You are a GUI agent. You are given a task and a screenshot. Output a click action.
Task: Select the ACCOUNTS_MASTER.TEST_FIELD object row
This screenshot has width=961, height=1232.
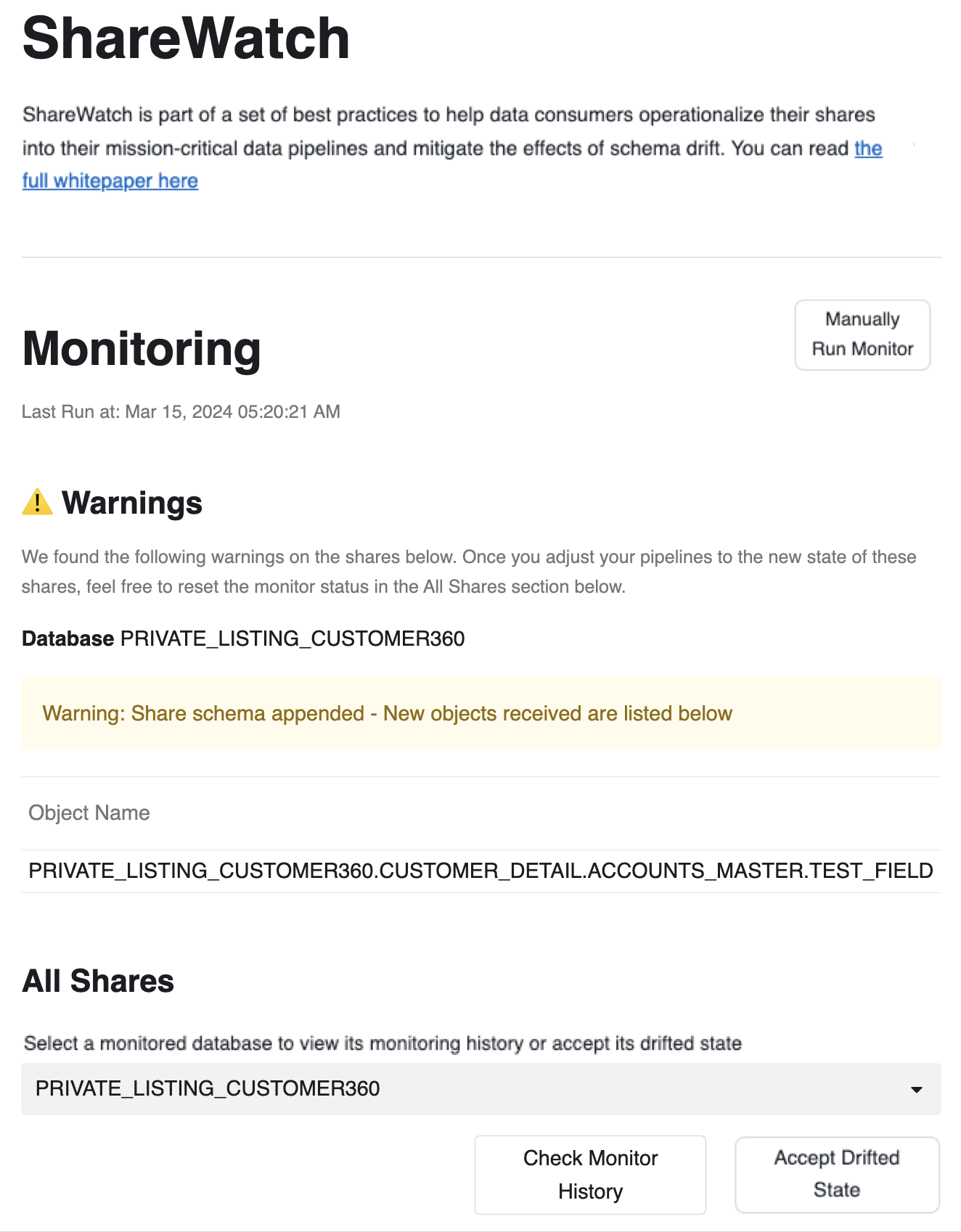(x=480, y=871)
